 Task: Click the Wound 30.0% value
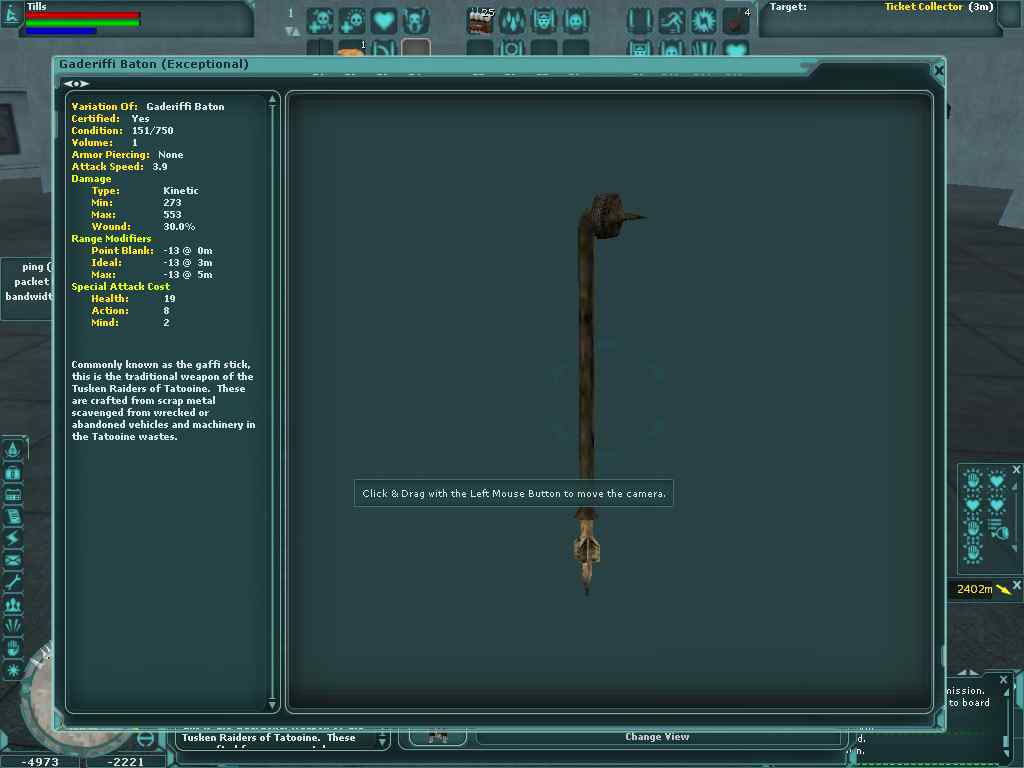click(179, 227)
